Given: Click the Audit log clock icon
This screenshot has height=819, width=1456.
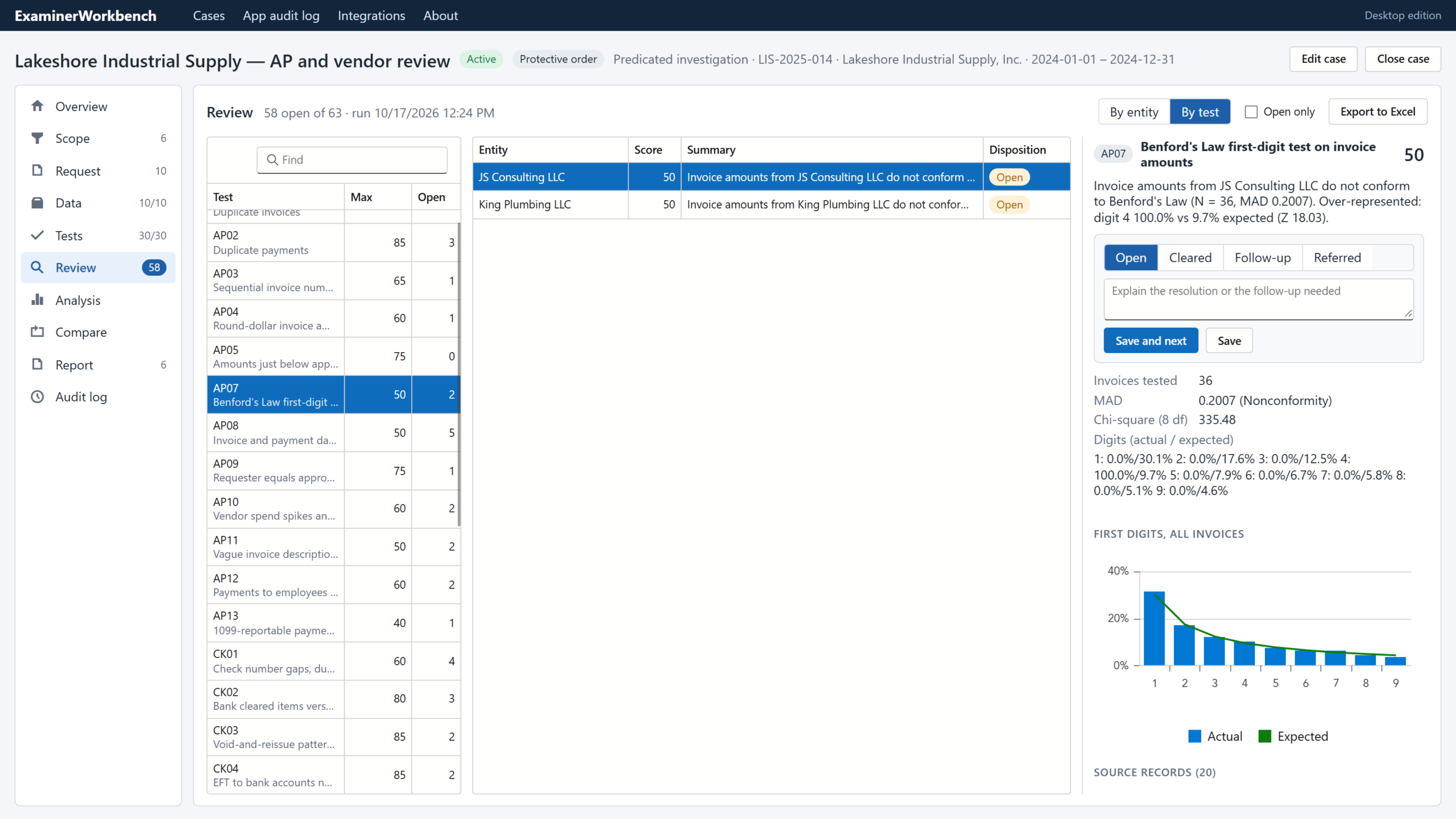Looking at the screenshot, I should pos(38,397).
